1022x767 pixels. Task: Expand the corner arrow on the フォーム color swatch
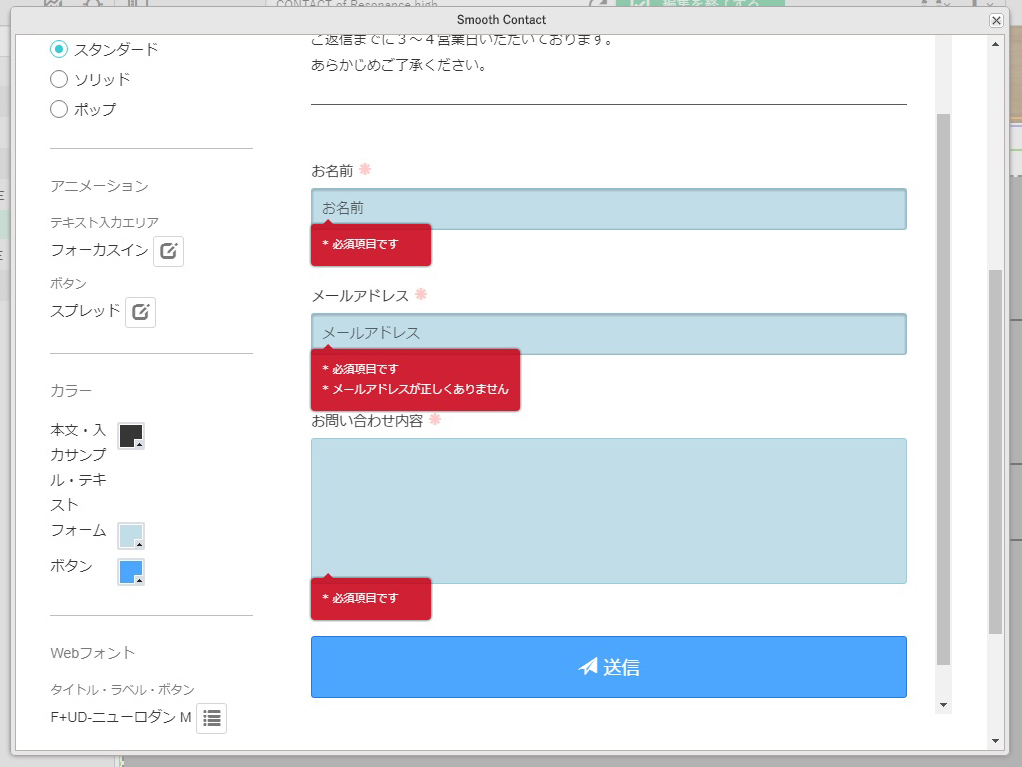click(x=139, y=543)
